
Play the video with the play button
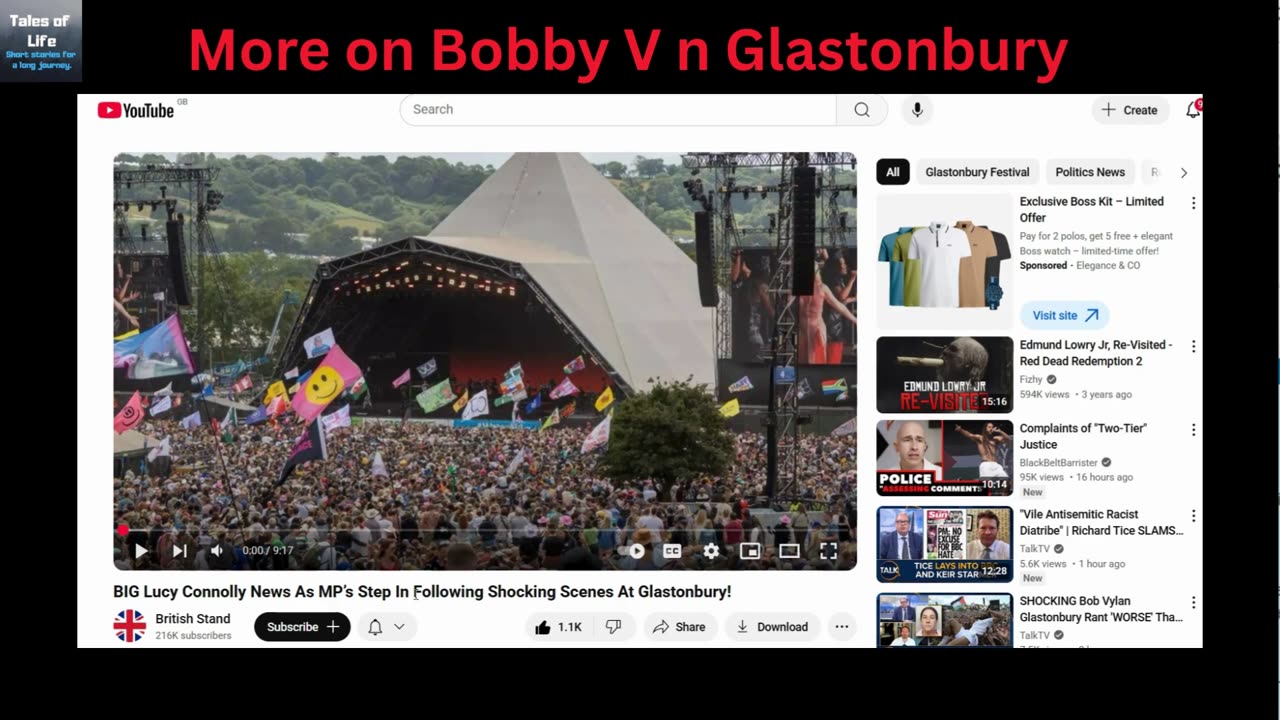(x=141, y=551)
